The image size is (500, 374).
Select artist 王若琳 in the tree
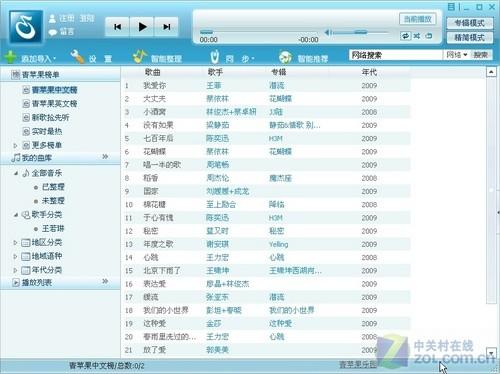(x=53, y=229)
